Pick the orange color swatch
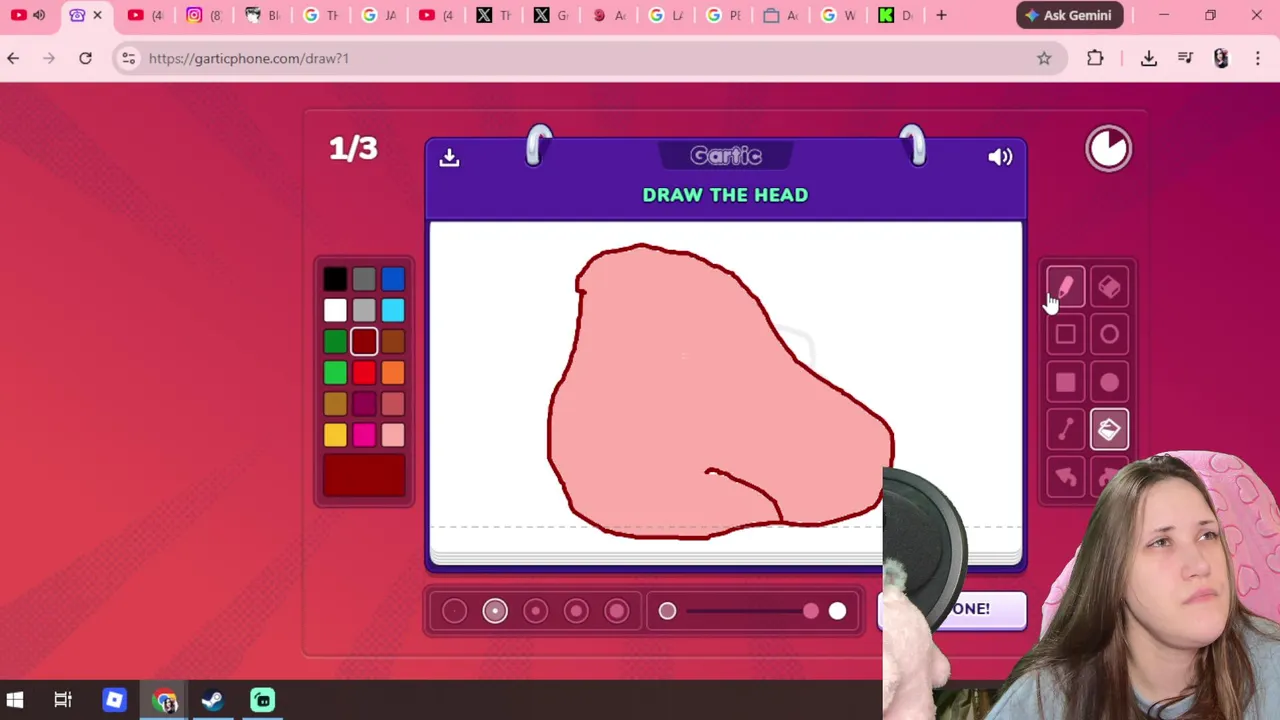The image size is (1280, 720). 393,373
